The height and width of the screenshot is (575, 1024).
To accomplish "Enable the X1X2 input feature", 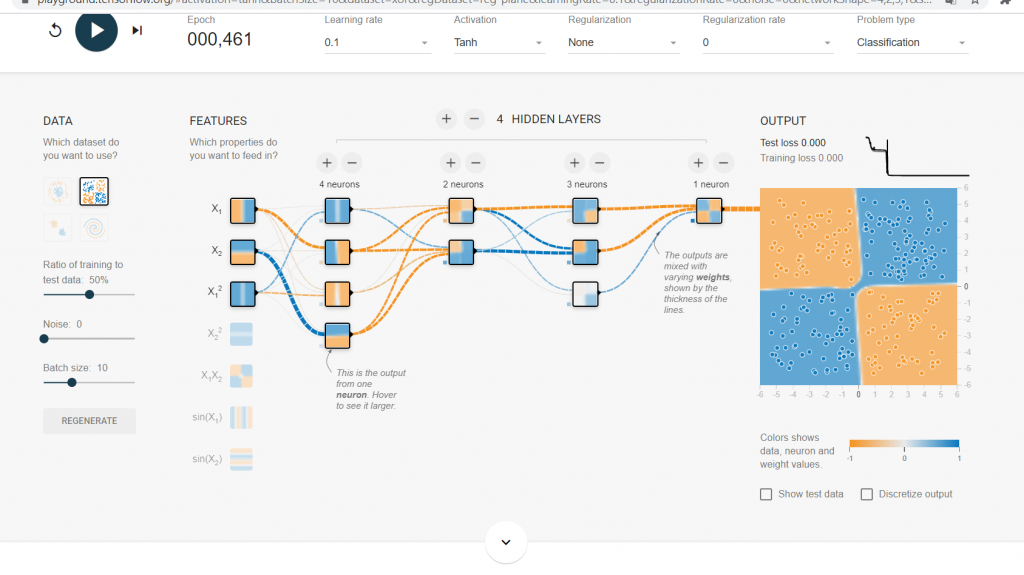I will tap(241, 376).
